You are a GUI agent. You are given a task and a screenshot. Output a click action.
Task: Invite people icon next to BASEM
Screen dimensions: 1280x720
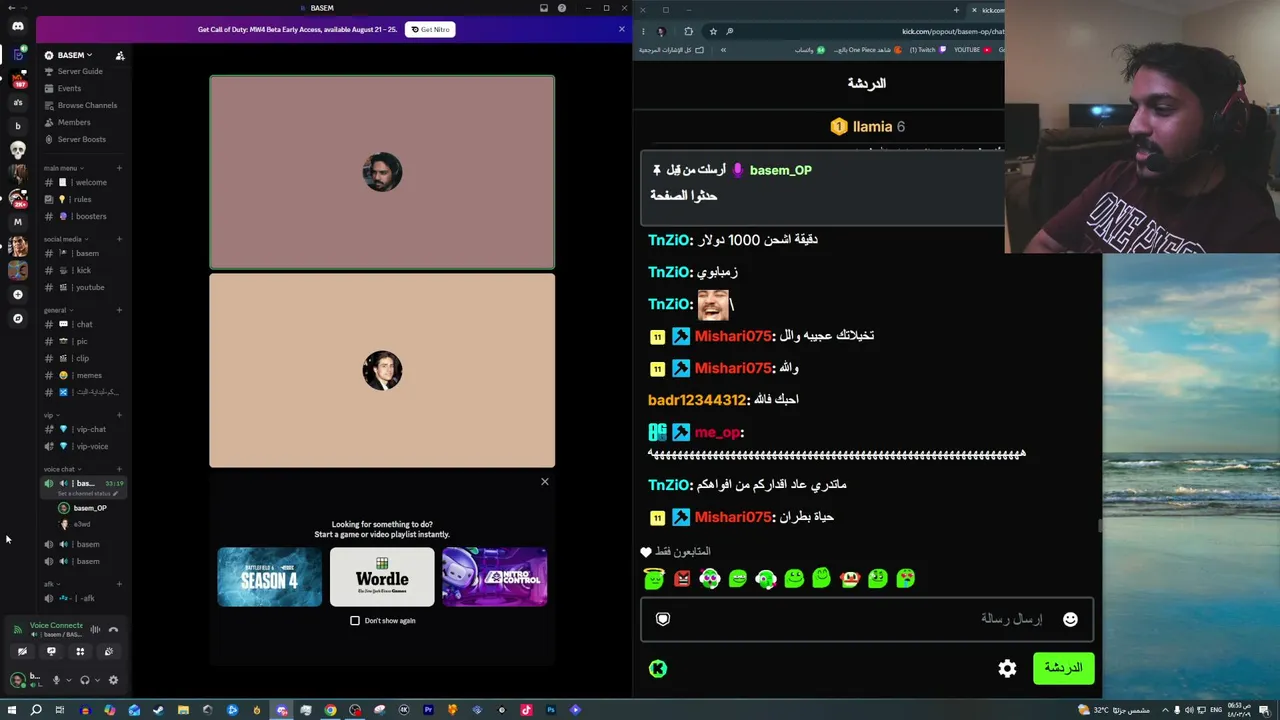[x=120, y=55]
